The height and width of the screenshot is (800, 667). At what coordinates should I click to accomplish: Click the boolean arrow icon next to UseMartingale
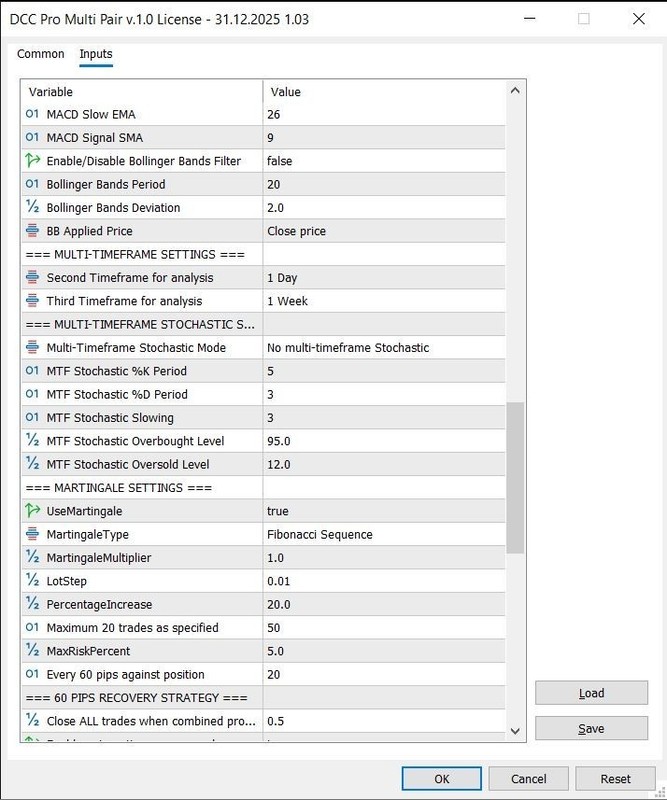click(x=32, y=510)
